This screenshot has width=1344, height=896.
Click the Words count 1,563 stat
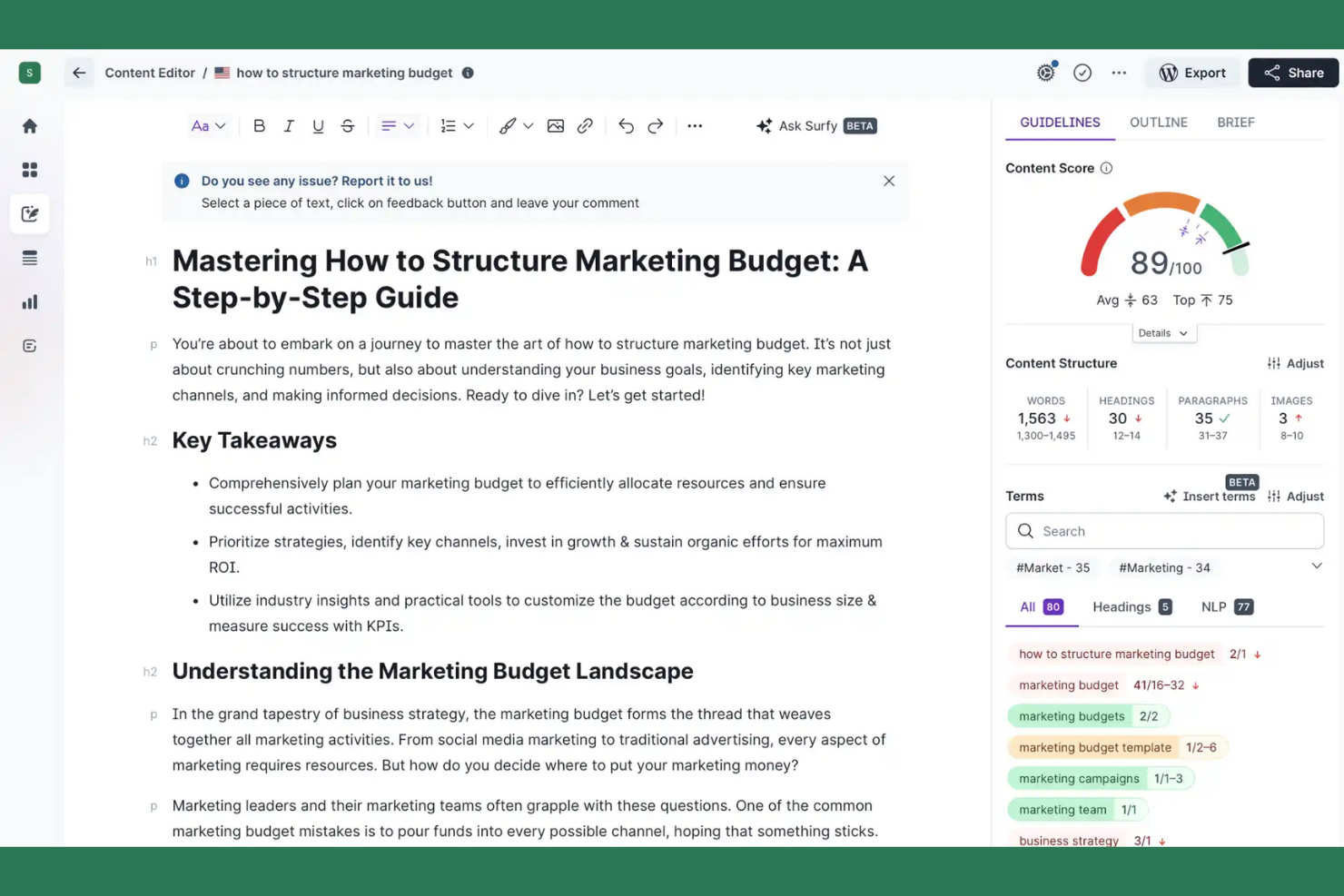(x=1045, y=418)
